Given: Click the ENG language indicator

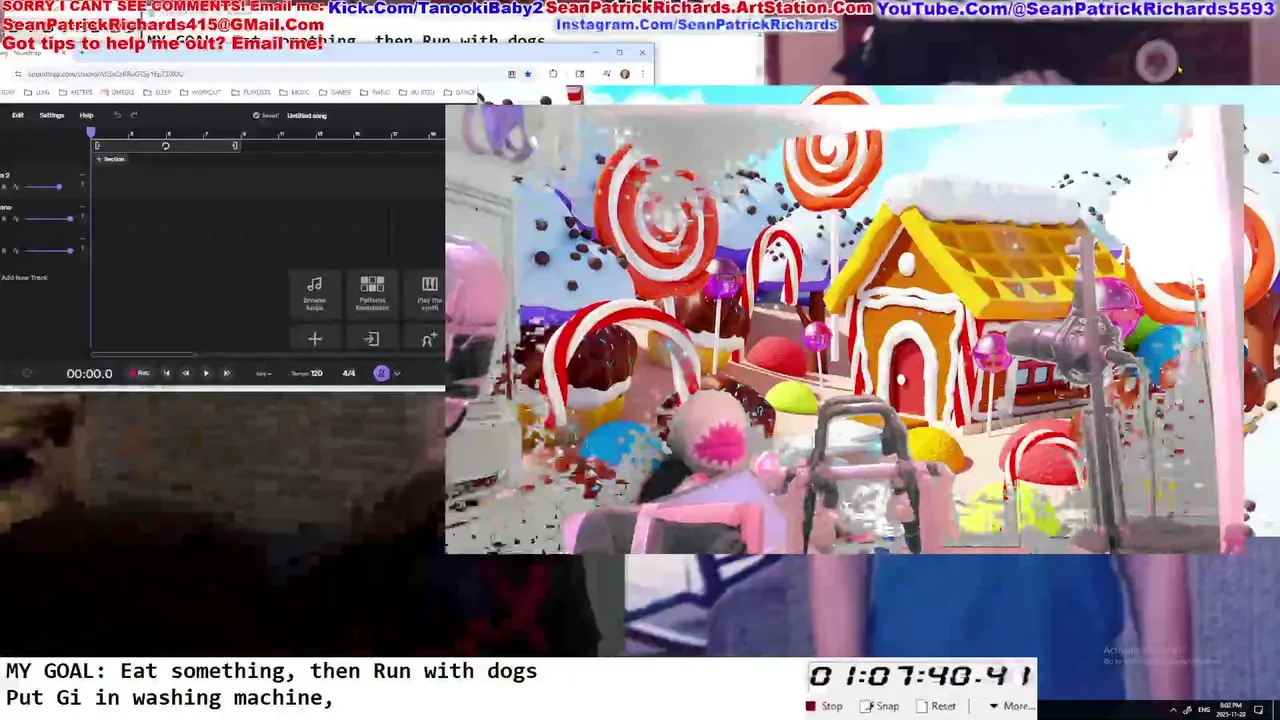Looking at the screenshot, I should coord(1203,710).
